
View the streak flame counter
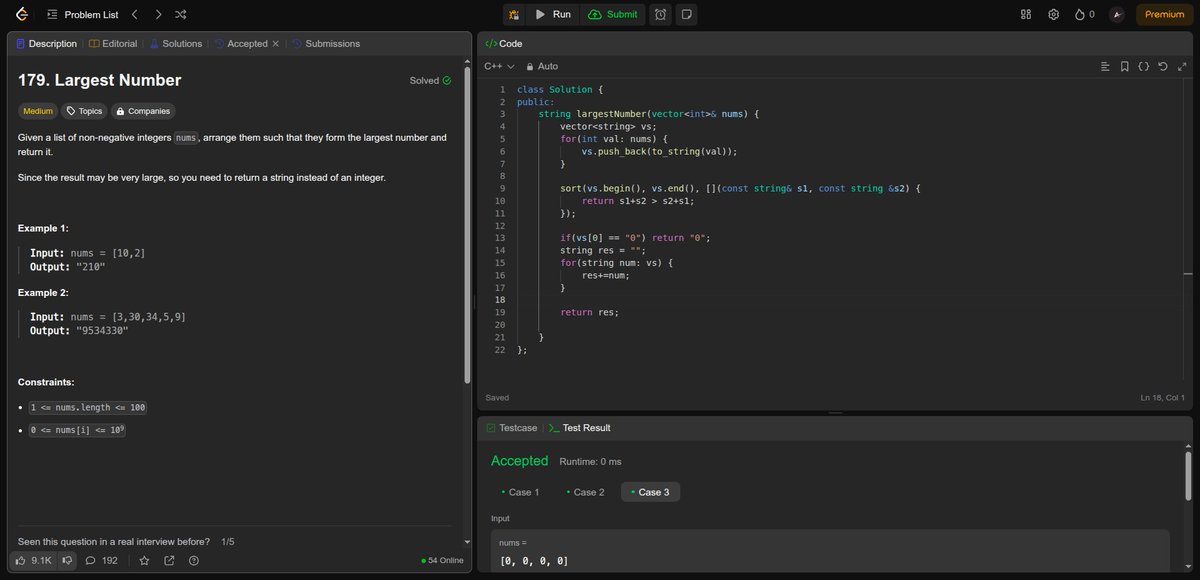tap(1084, 15)
